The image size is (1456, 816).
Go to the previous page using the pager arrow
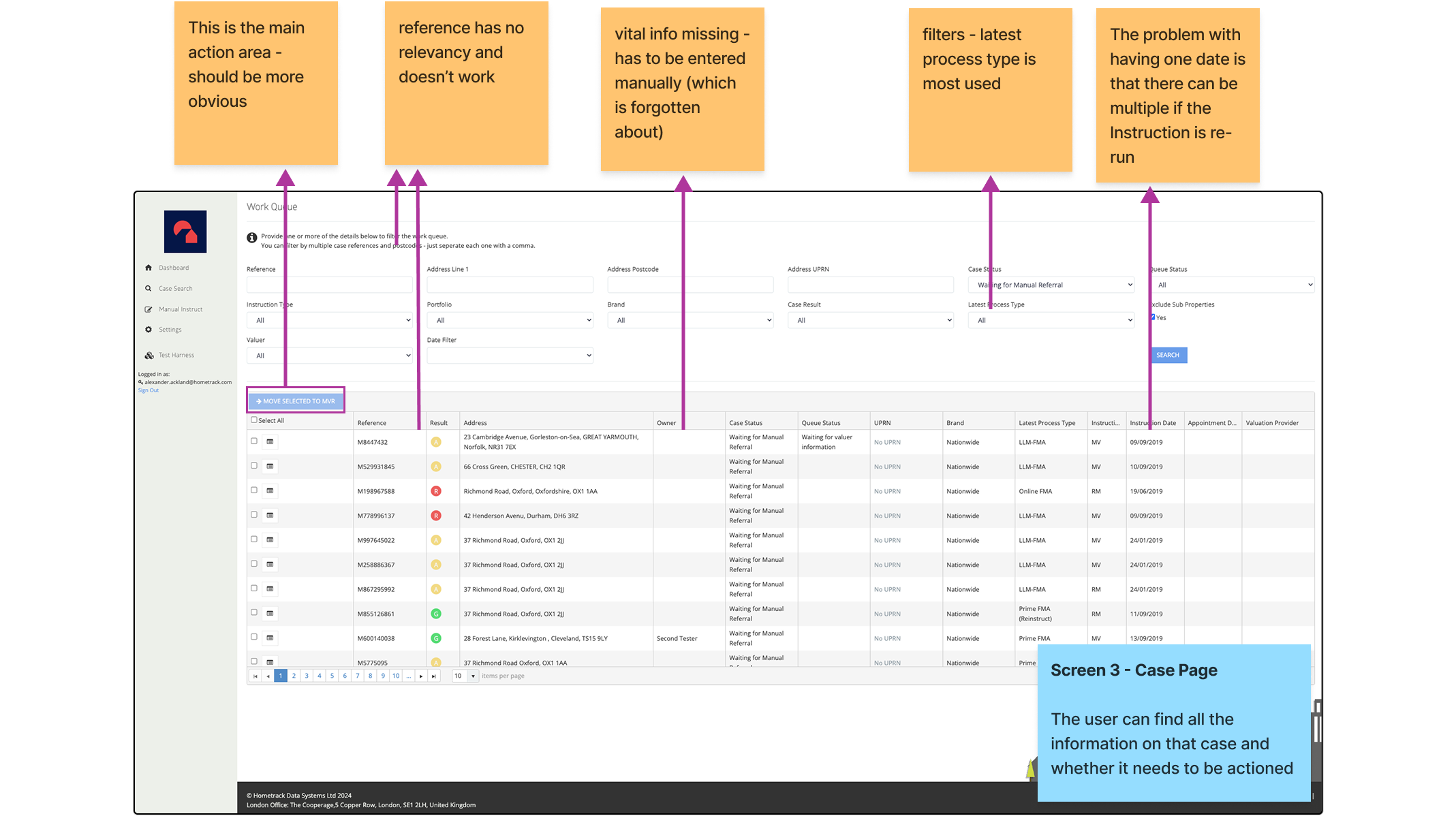268,676
